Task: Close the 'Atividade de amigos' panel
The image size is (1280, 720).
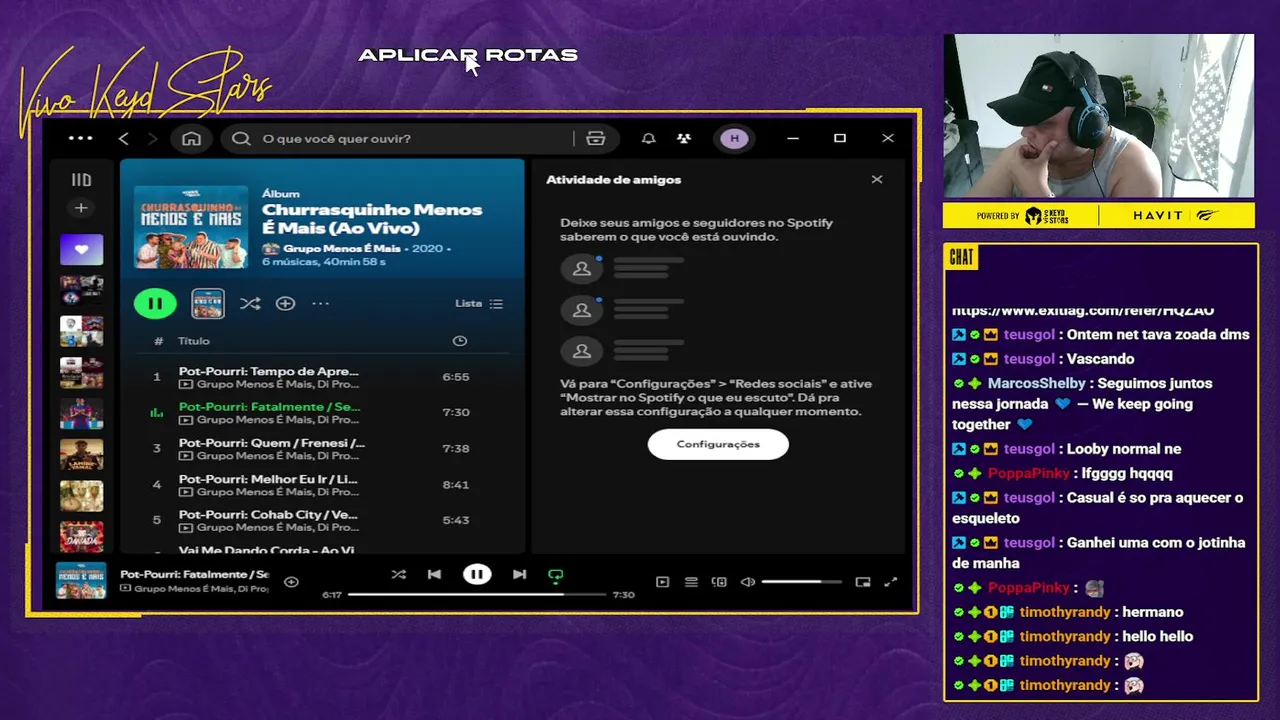Action: tap(877, 179)
